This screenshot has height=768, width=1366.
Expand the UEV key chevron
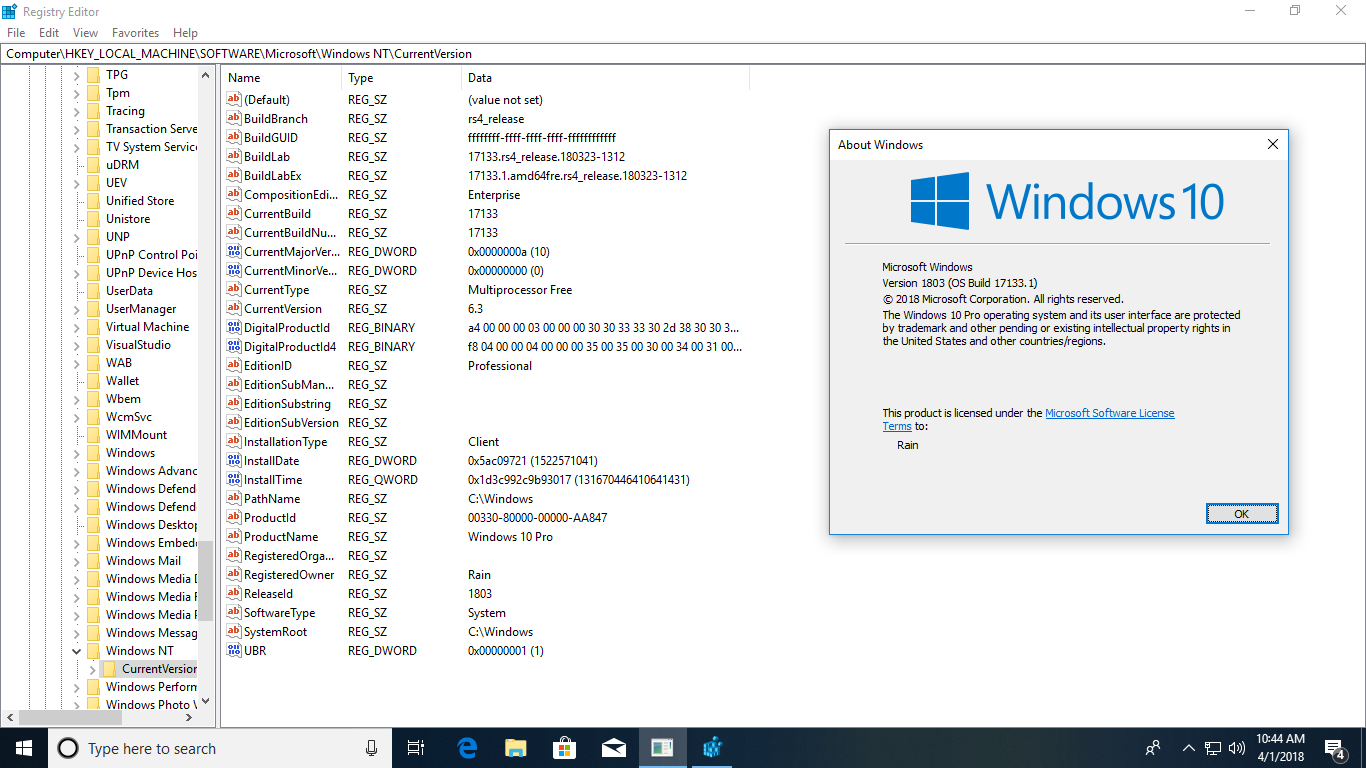76,183
